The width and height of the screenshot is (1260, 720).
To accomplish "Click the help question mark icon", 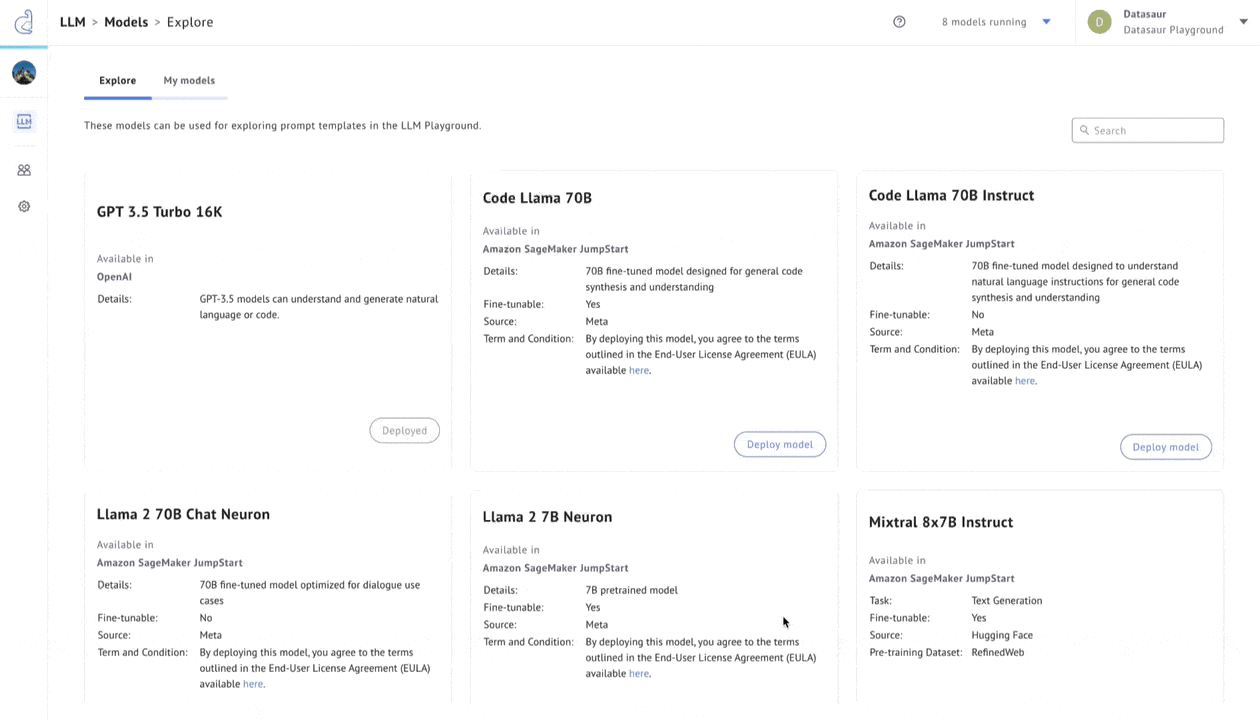I will click(x=899, y=22).
